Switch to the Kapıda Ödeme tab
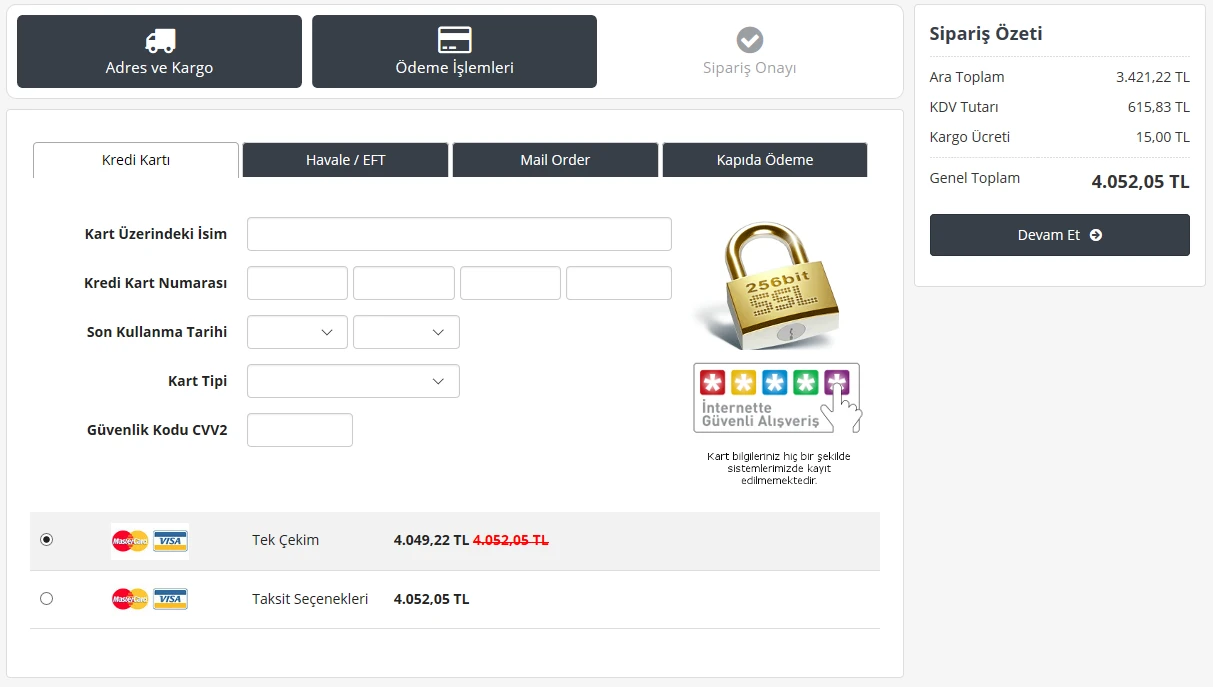 [765, 160]
